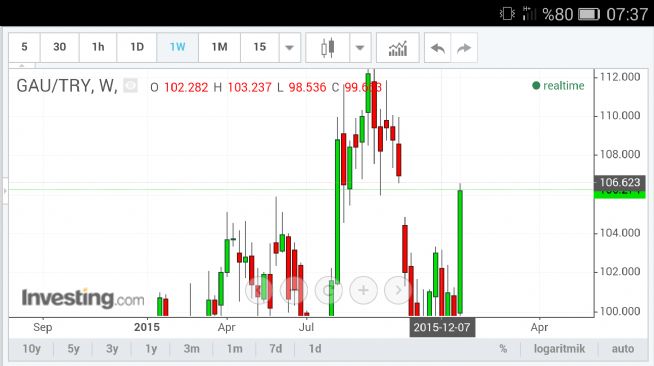Click the candlestick chart style icon
The width and height of the screenshot is (654, 366).
coord(327,48)
